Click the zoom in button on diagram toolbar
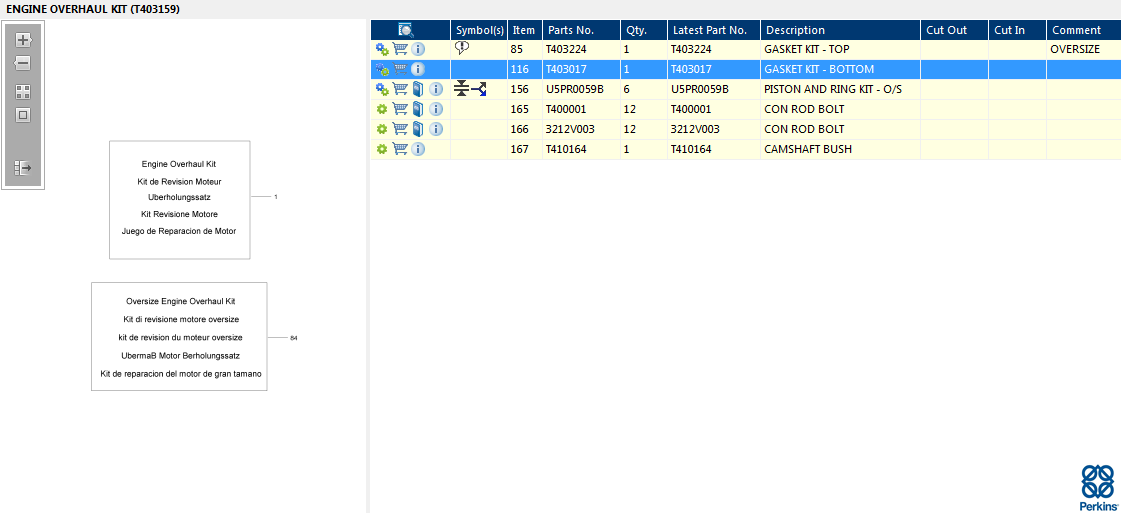 pos(23,40)
